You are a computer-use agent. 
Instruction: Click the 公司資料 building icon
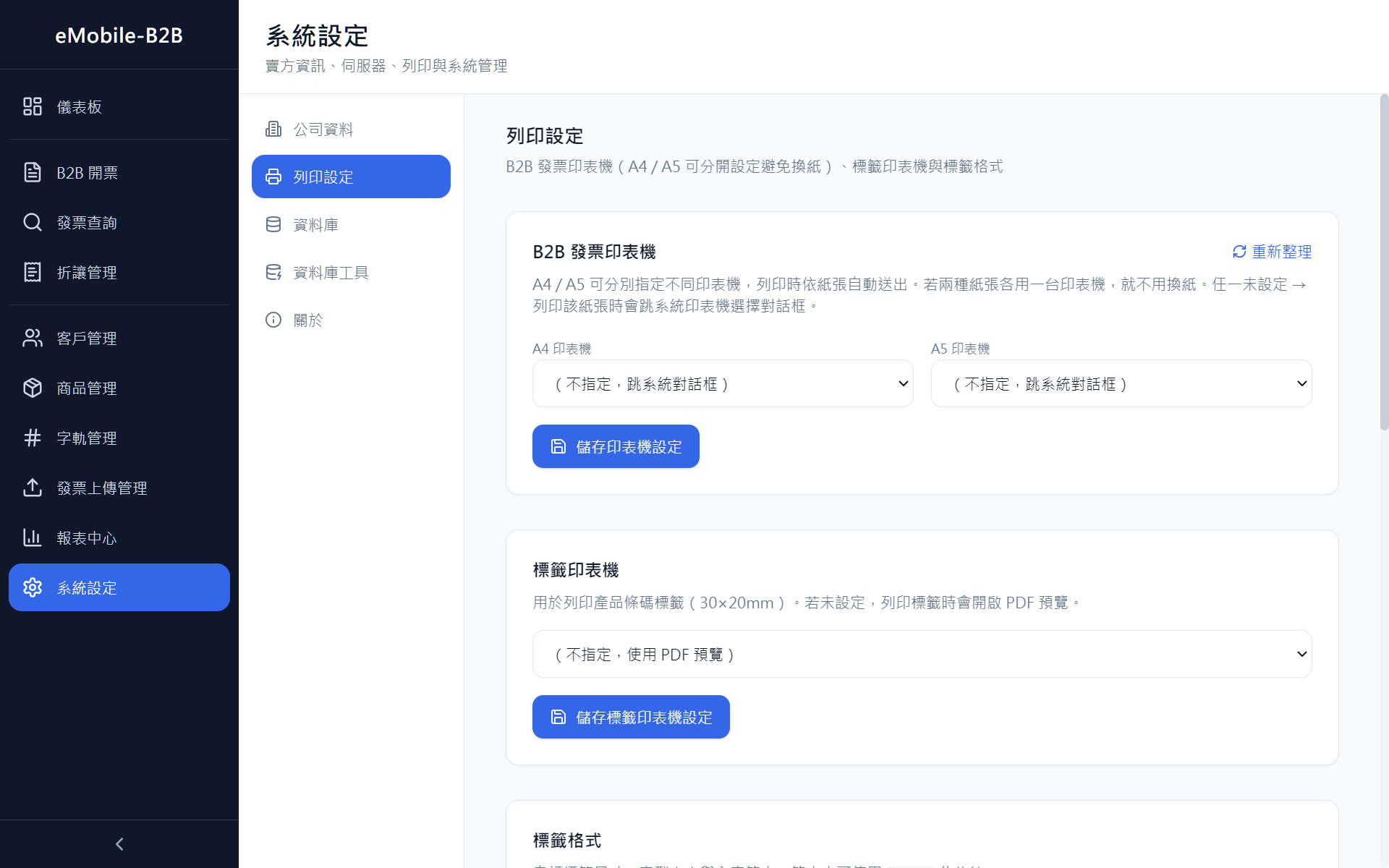(x=273, y=129)
